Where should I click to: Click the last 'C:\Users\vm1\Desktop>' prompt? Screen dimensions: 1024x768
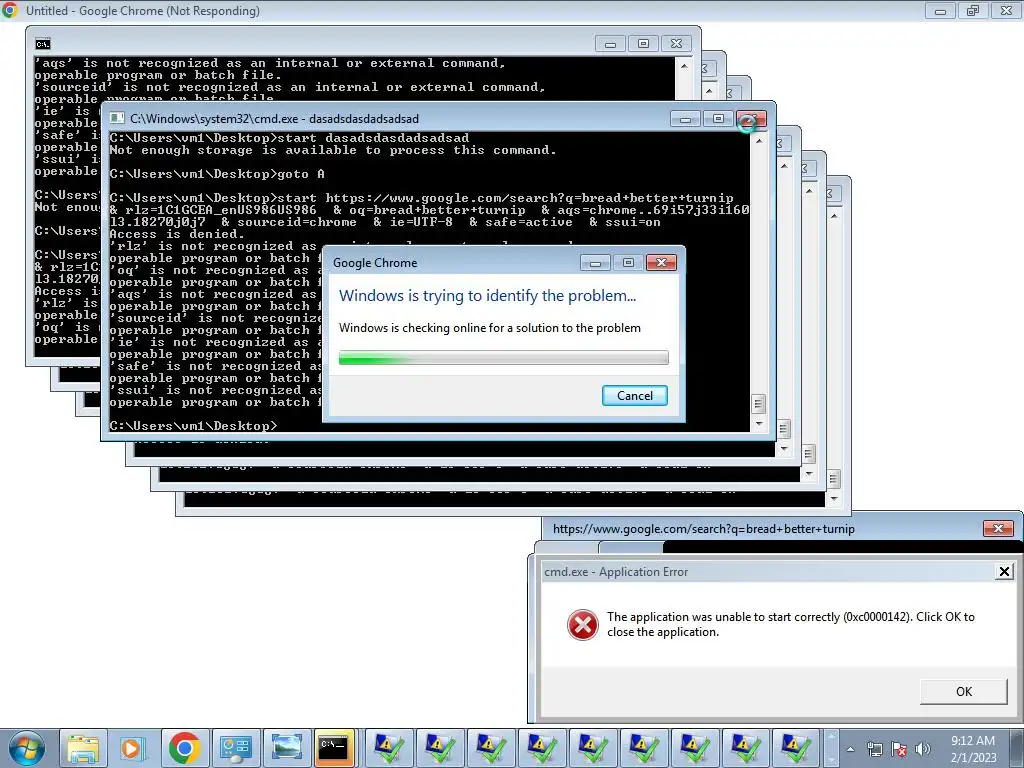click(193, 426)
